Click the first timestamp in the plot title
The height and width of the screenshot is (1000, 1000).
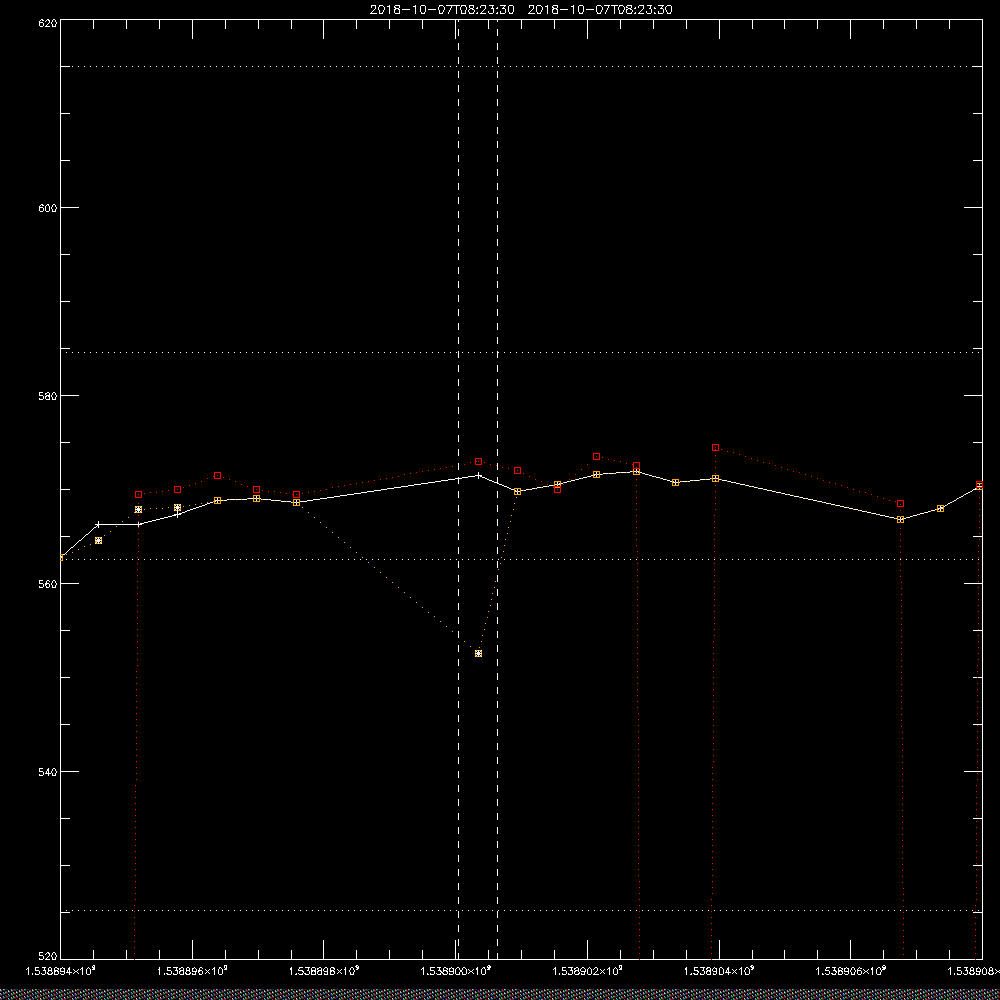click(442, 10)
